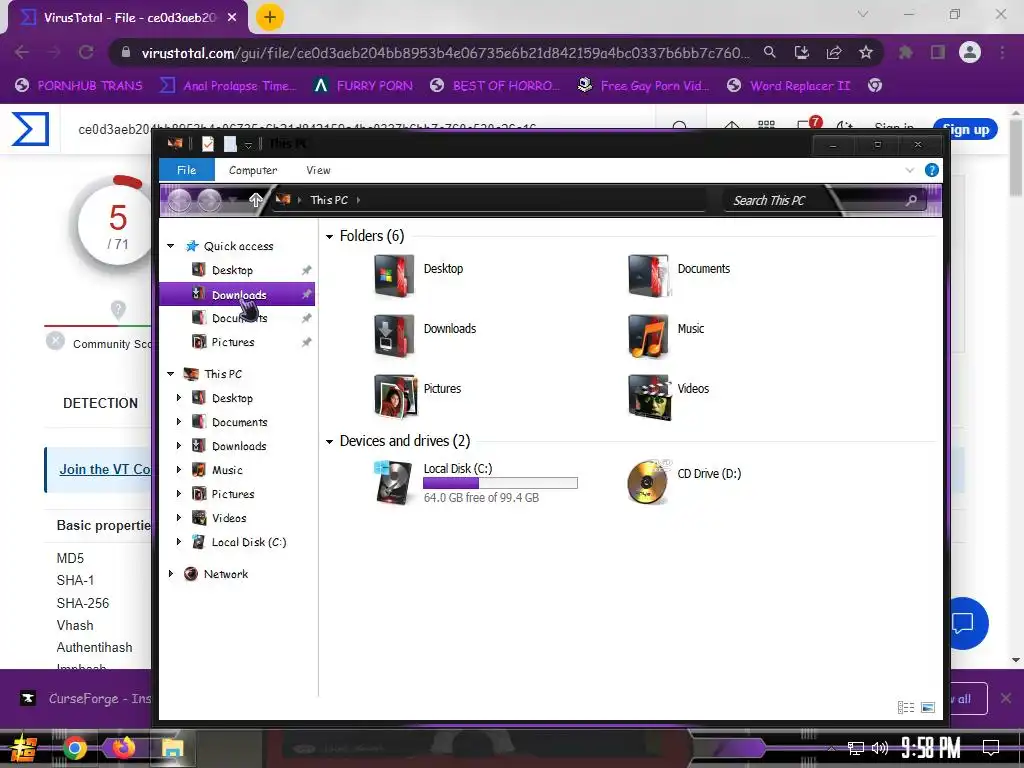Expand Documents under This PC

coord(178,422)
